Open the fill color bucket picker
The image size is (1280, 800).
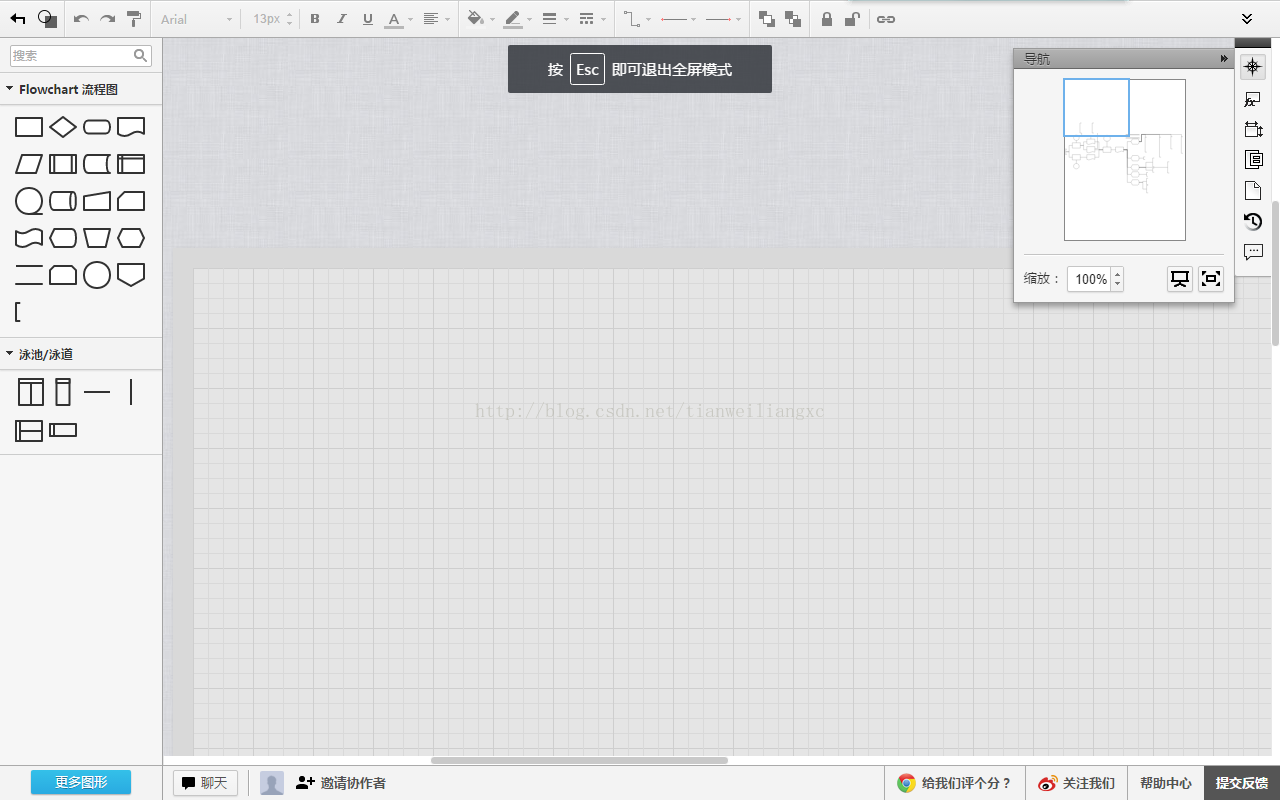[x=481, y=19]
